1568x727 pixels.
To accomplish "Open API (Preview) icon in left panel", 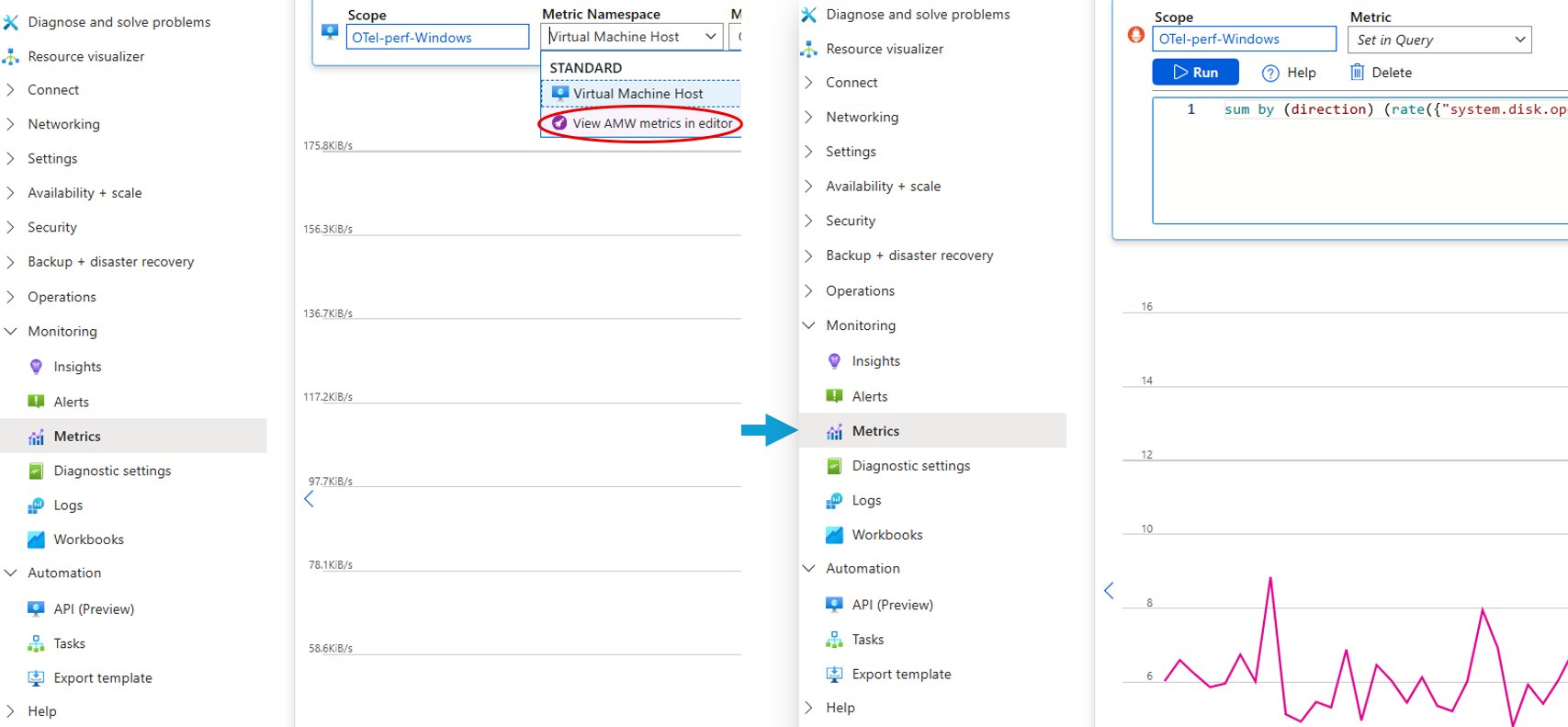I will pyautogui.click(x=36, y=608).
